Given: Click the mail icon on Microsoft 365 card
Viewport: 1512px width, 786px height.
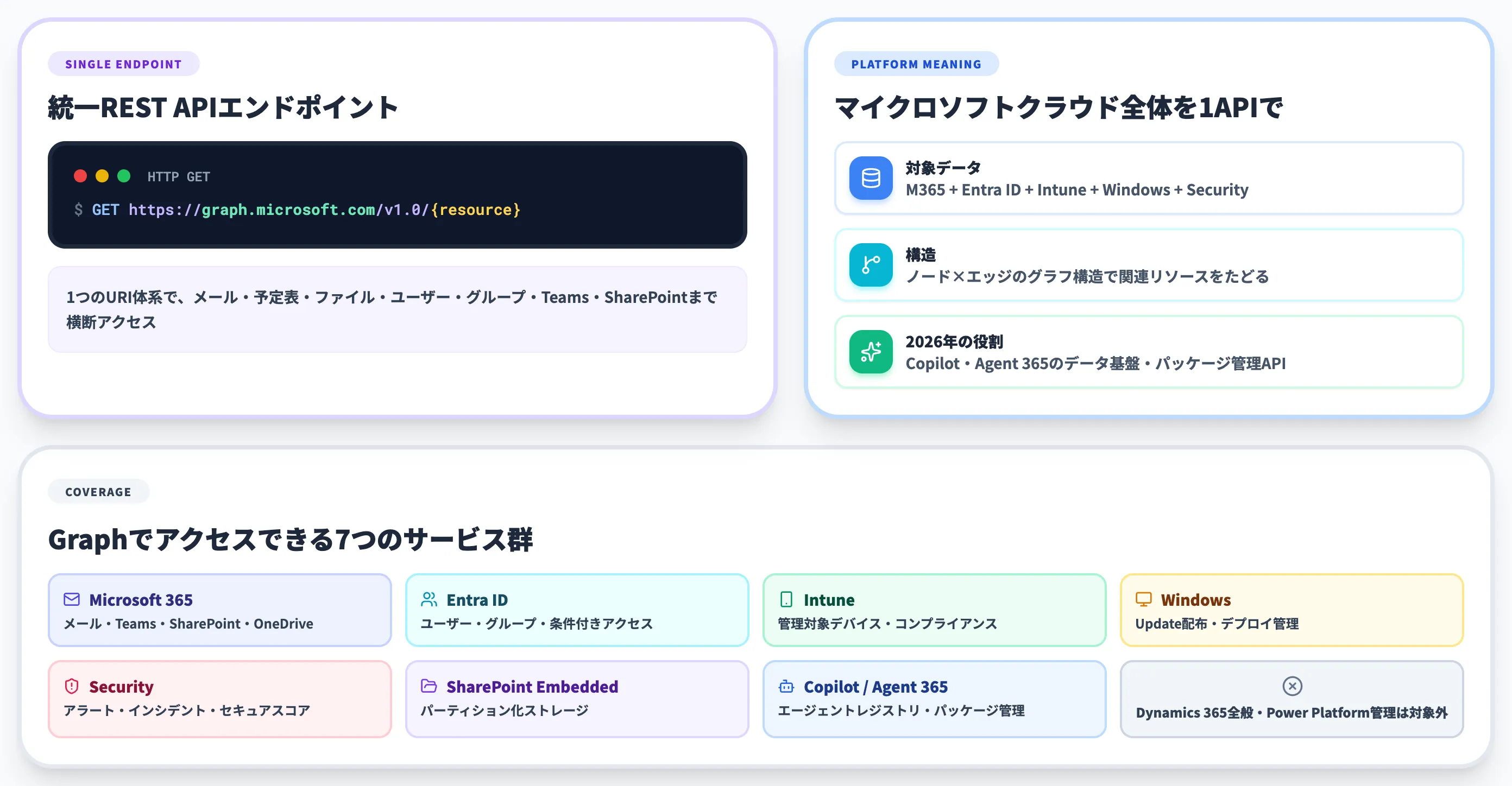Looking at the screenshot, I should click(72, 599).
